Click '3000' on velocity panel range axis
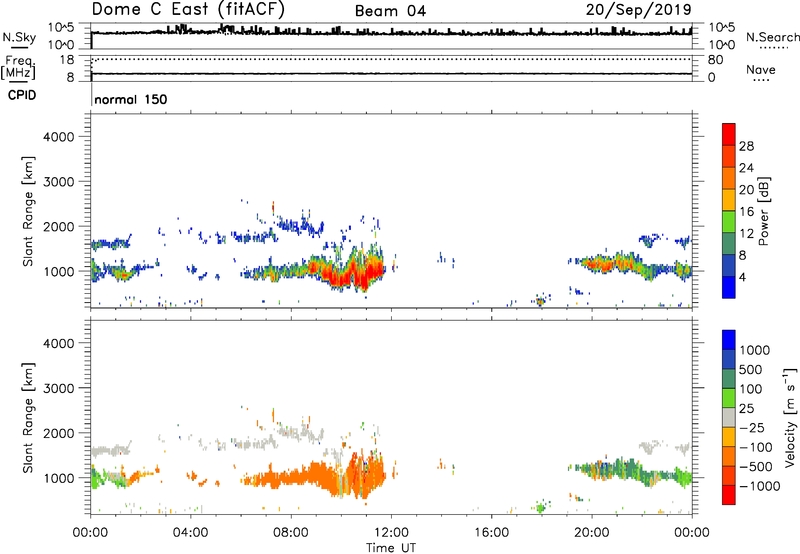Image resolution: width=800 pixels, height=554 pixels. (59, 388)
